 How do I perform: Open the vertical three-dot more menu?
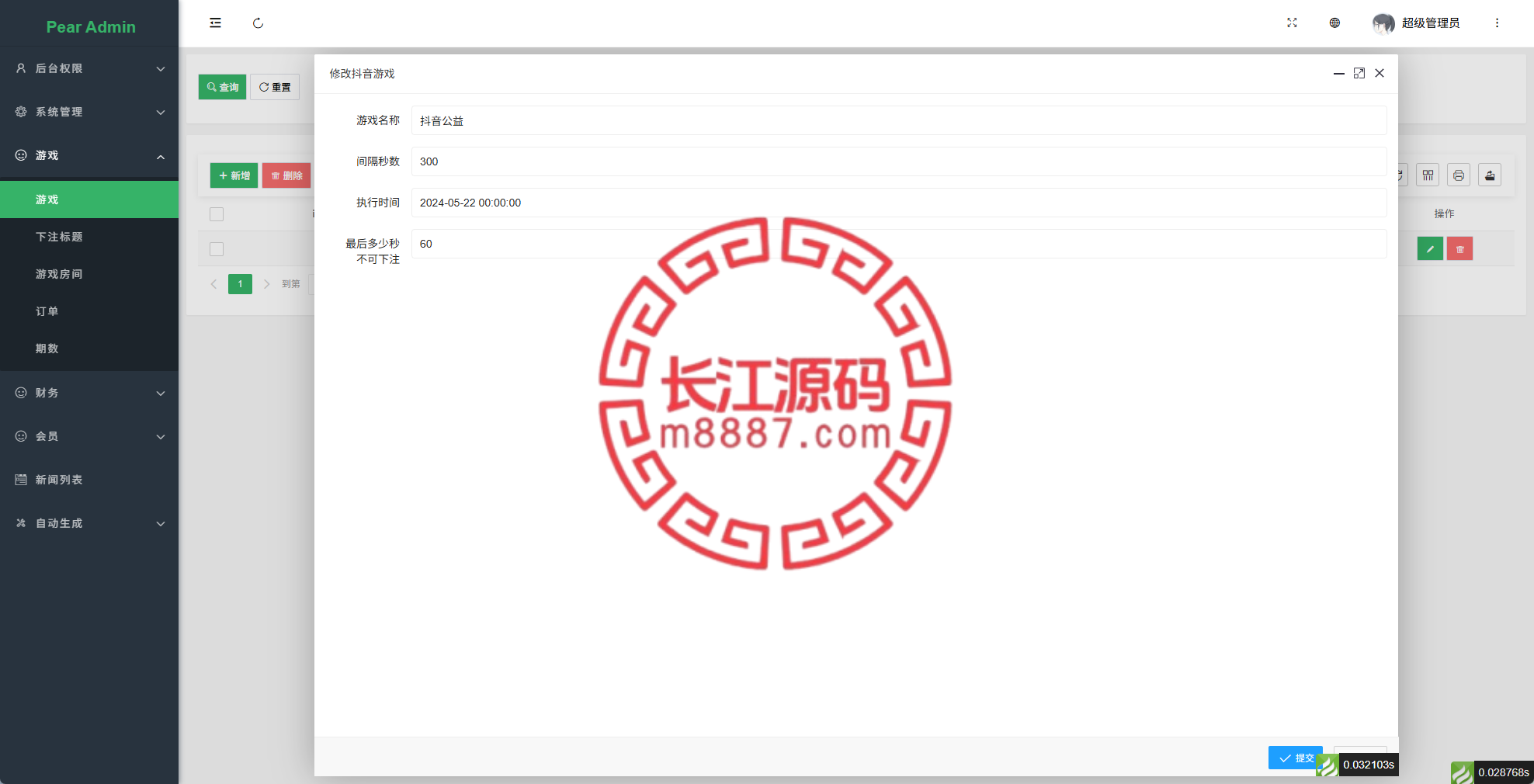point(1497,23)
